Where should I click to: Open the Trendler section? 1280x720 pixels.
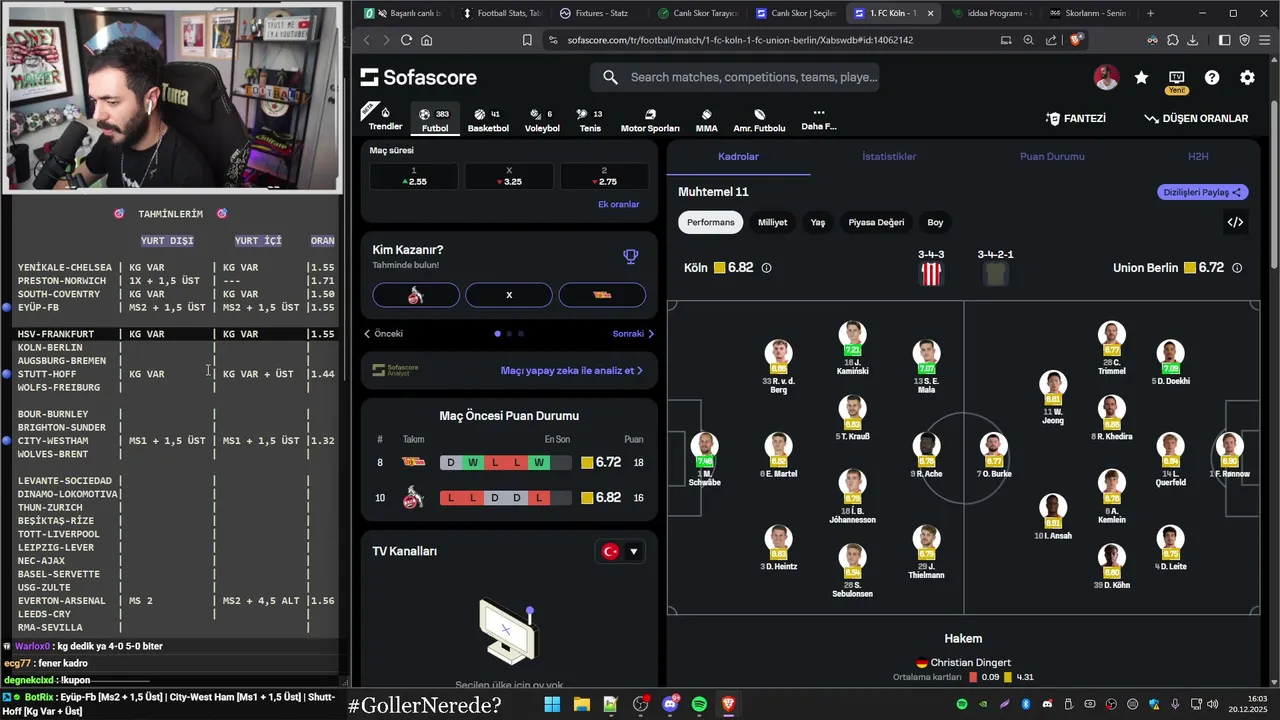pyautogui.click(x=385, y=117)
